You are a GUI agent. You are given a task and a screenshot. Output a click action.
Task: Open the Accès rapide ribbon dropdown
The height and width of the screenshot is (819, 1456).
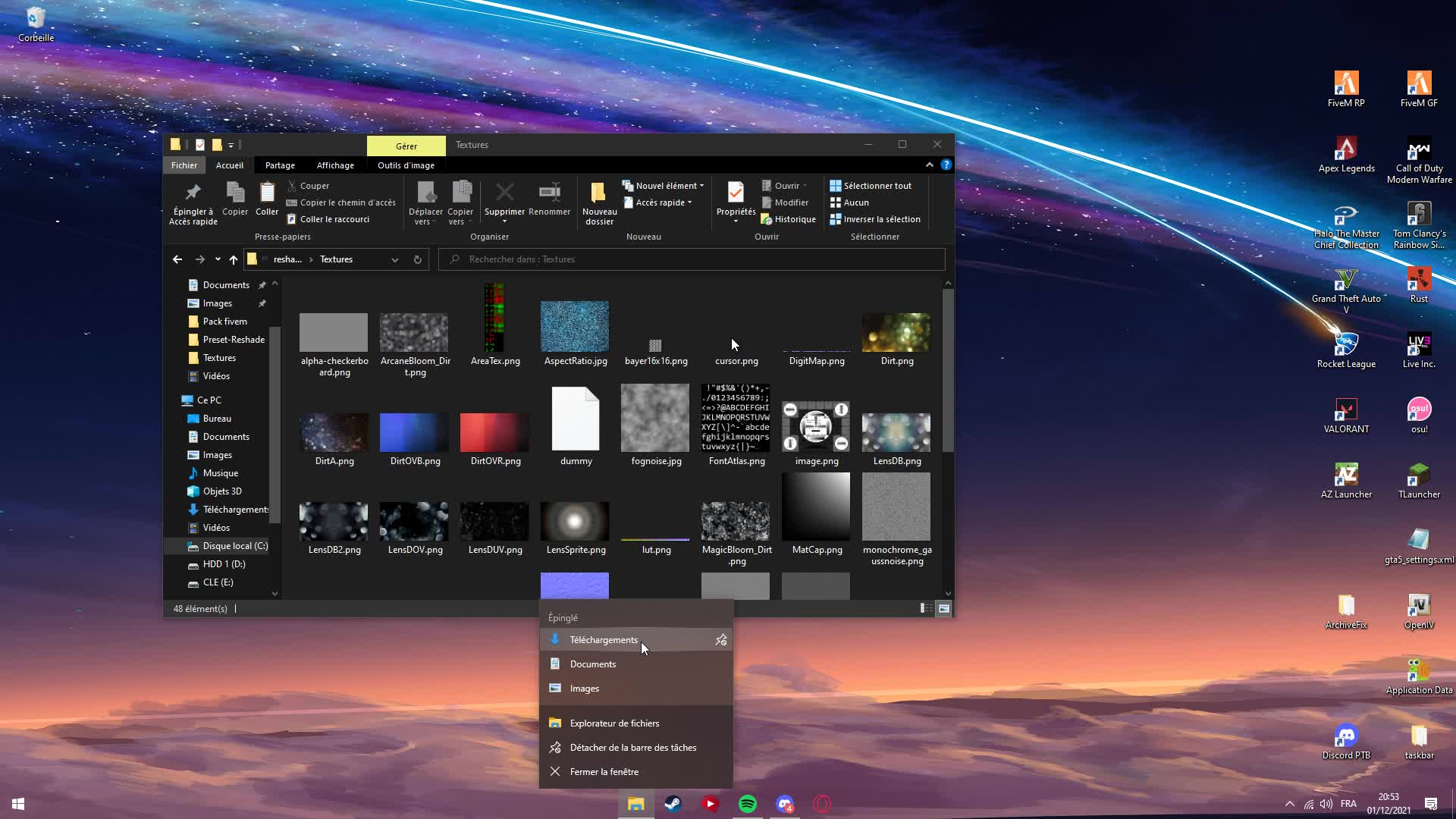660,202
